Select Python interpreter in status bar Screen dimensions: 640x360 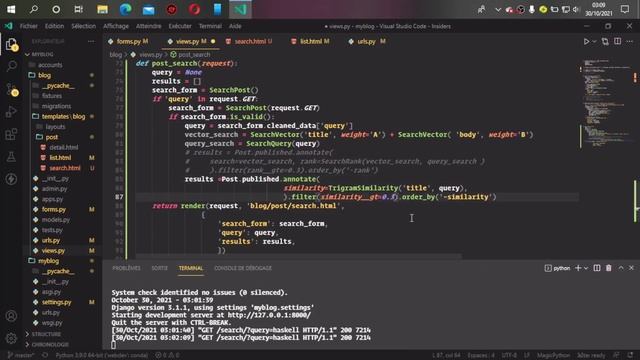click(x=102, y=355)
